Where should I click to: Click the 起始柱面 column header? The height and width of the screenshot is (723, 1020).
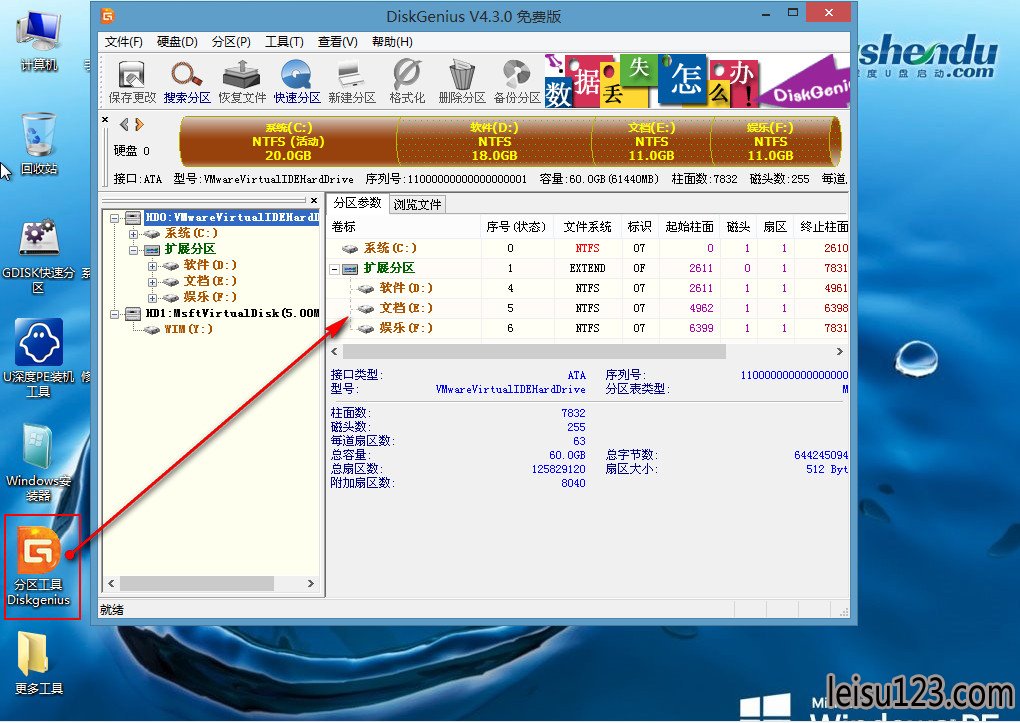point(690,226)
